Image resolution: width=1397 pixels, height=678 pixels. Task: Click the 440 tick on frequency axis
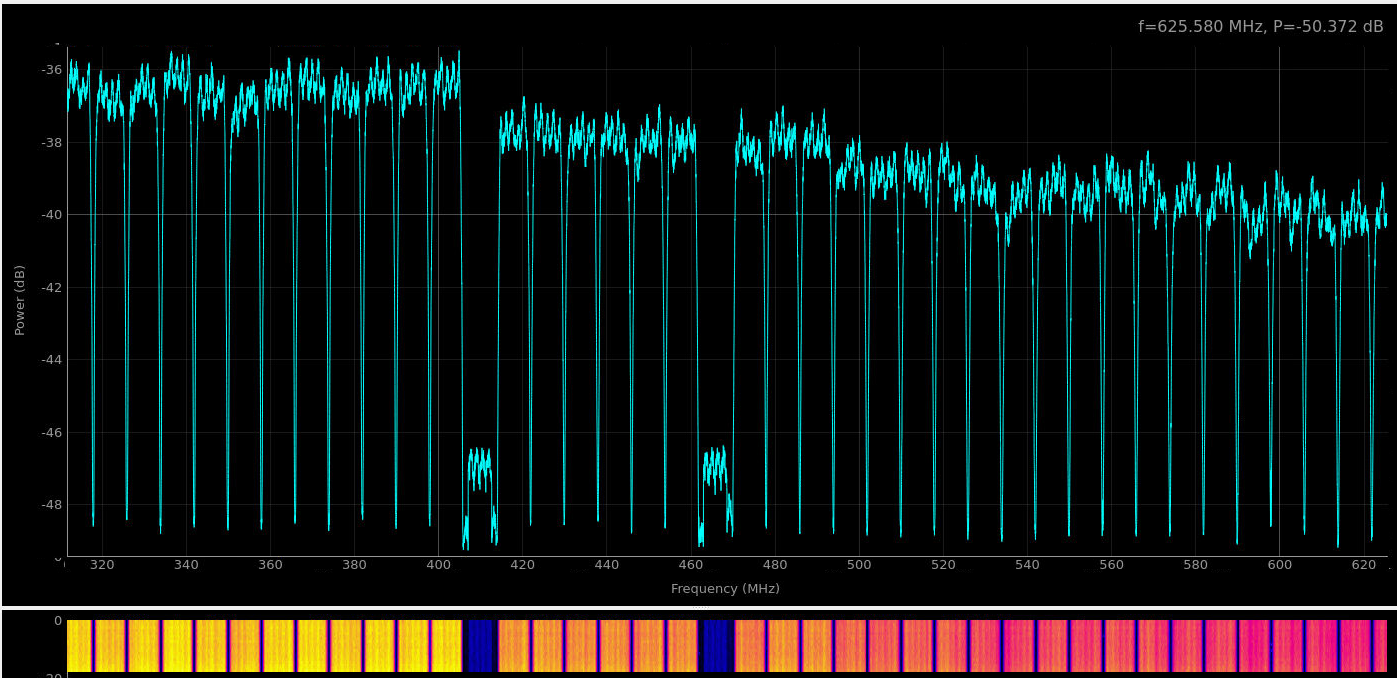607,565
